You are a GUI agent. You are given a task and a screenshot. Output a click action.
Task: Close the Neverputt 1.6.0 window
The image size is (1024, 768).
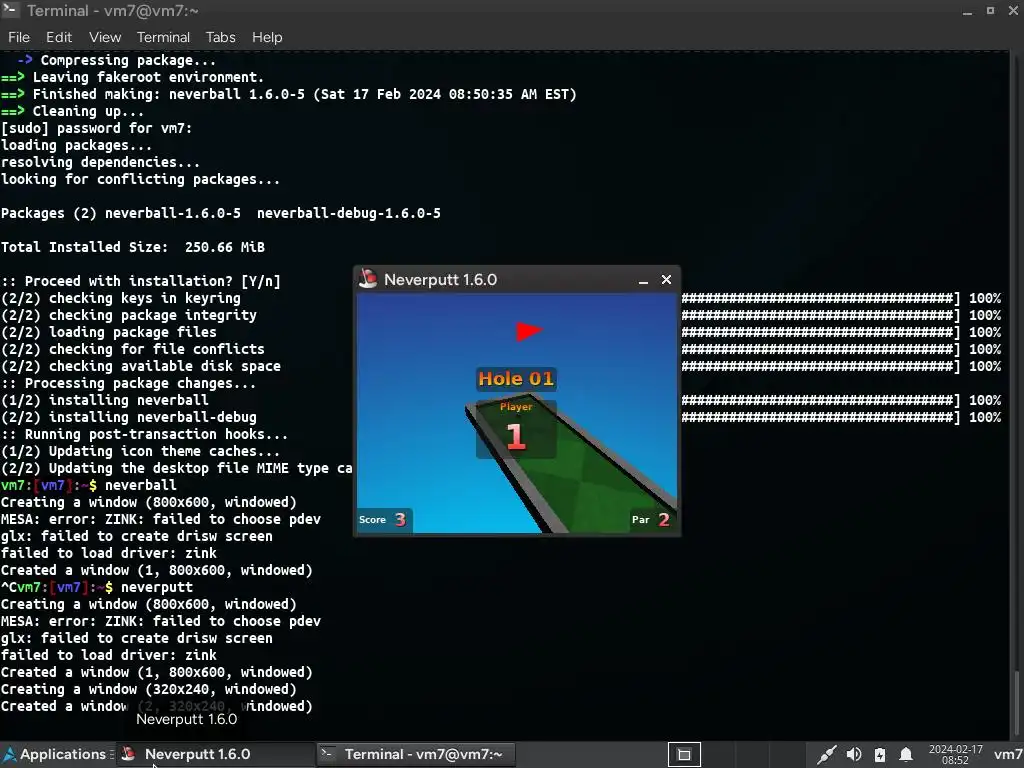point(666,280)
